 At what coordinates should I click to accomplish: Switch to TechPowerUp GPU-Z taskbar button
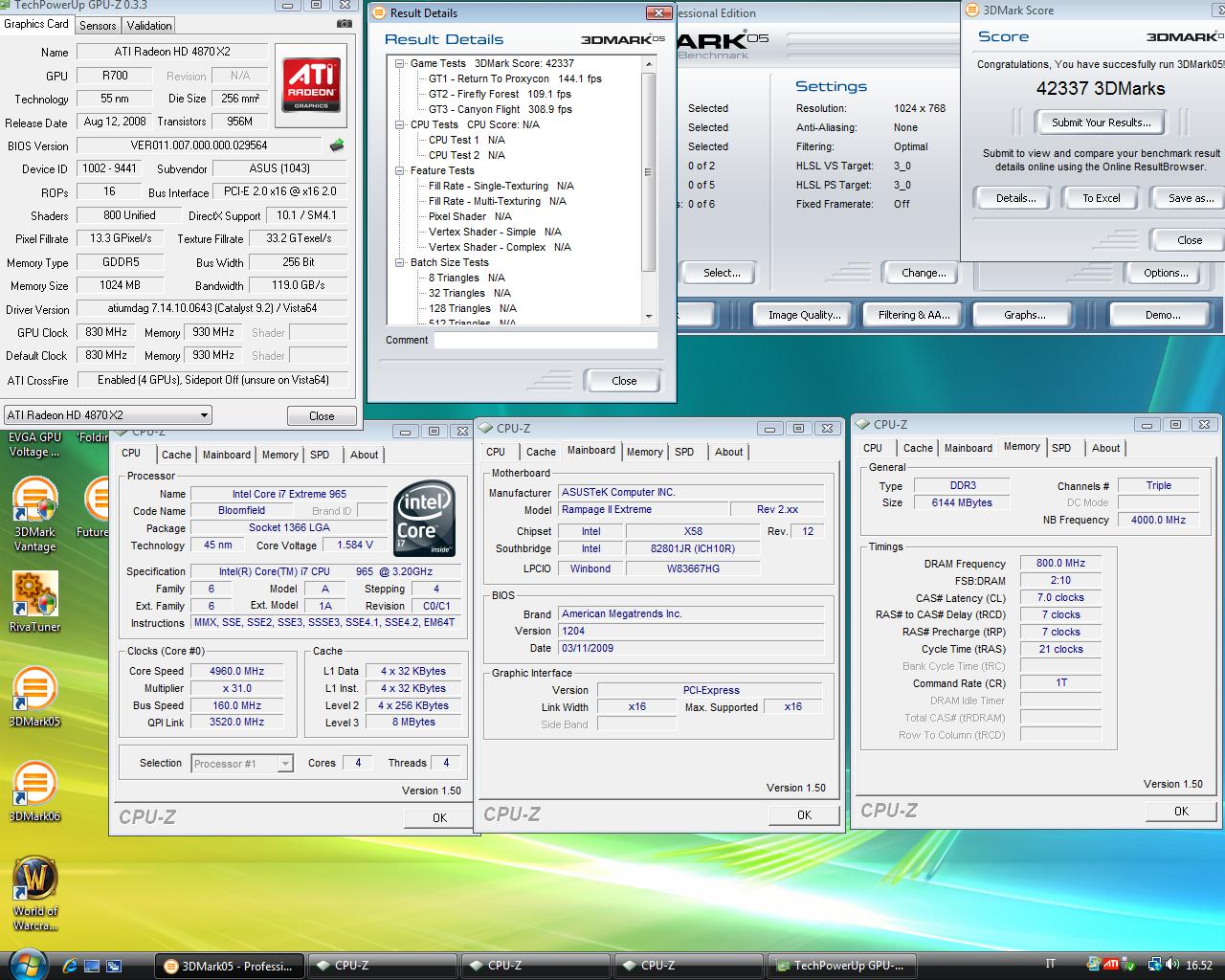click(x=842, y=966)
